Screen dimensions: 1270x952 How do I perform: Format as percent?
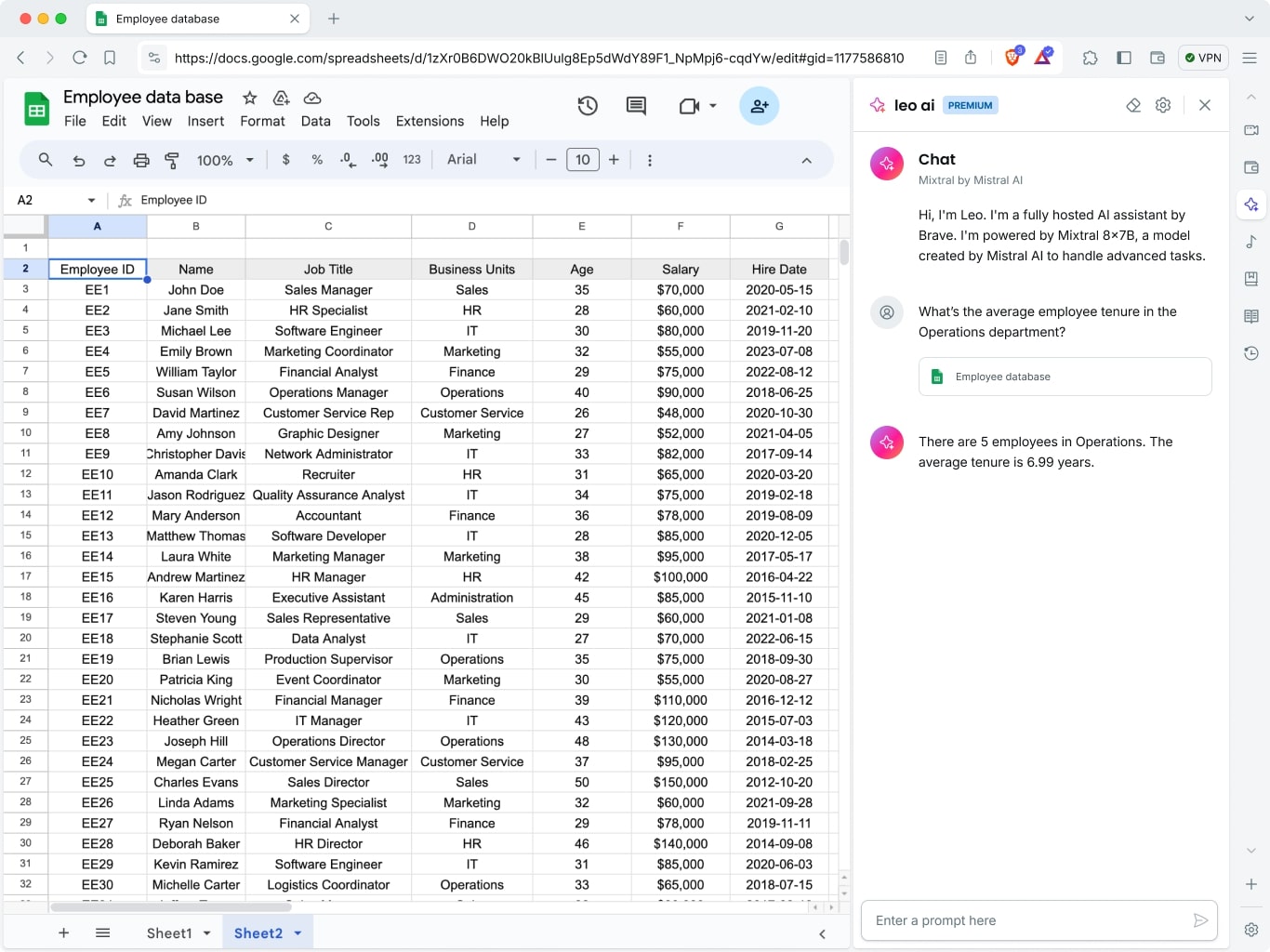tap(317, 160)
